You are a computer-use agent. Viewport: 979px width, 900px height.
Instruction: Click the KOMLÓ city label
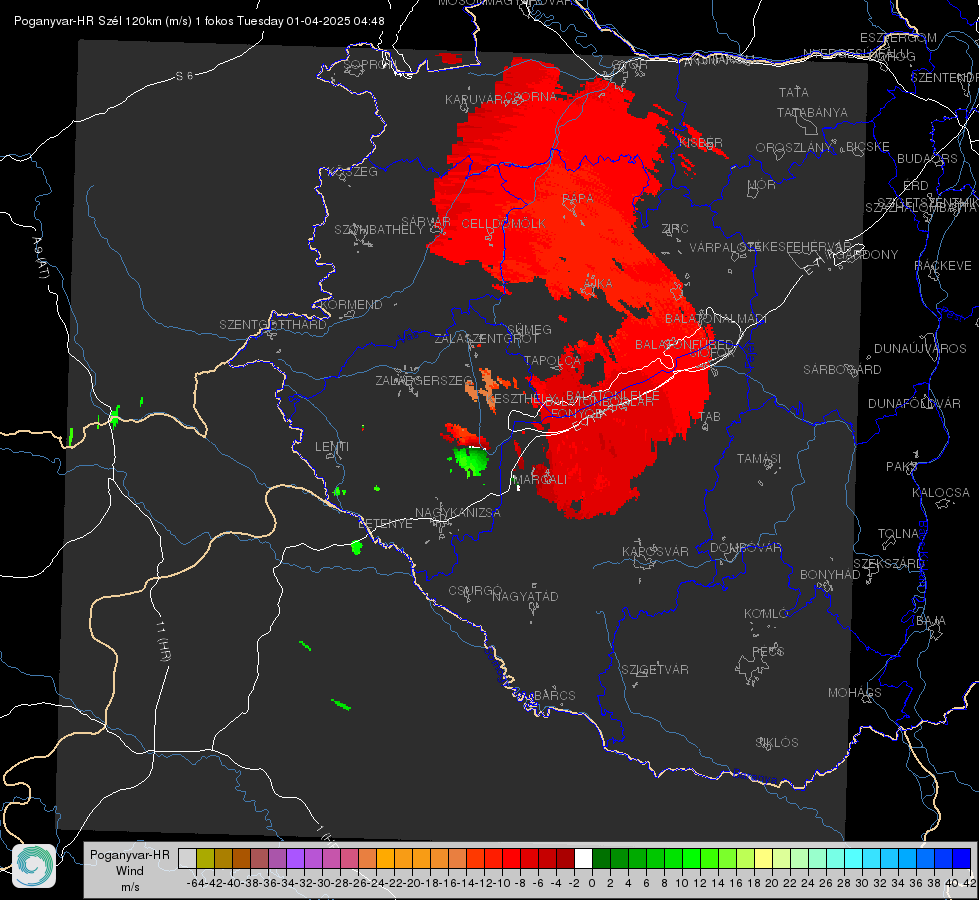coord(766,614)
